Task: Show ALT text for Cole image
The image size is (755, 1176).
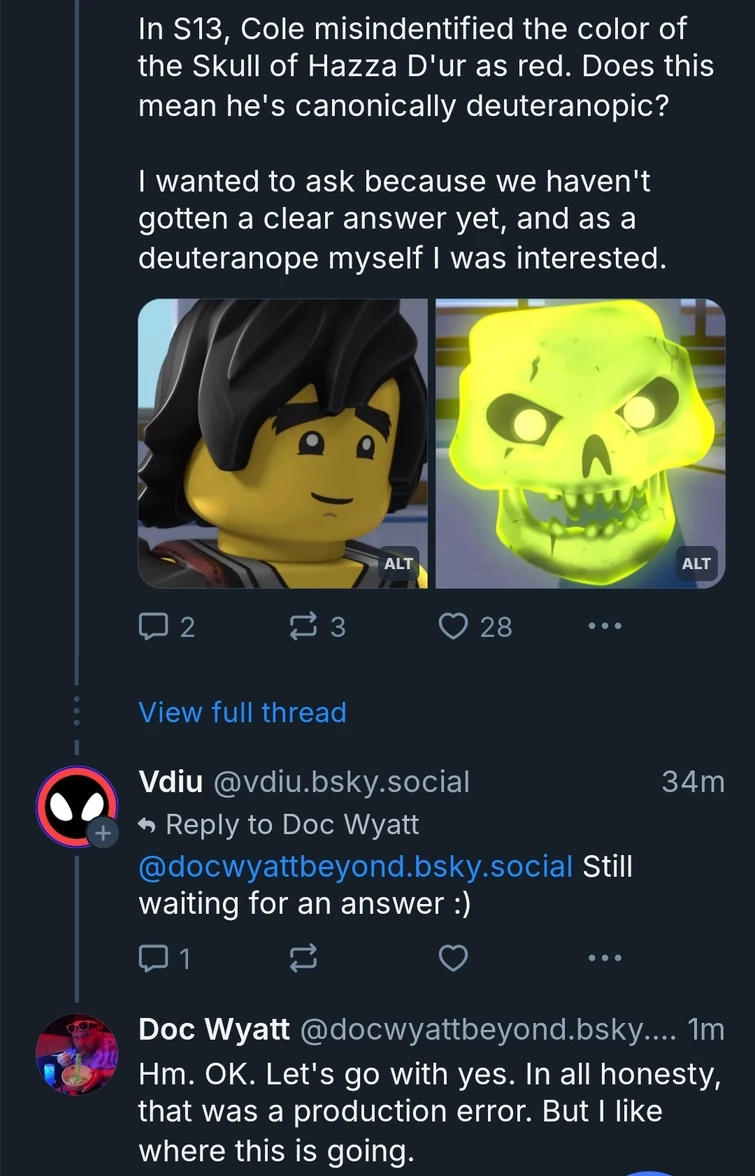Action: pos(398,563)
